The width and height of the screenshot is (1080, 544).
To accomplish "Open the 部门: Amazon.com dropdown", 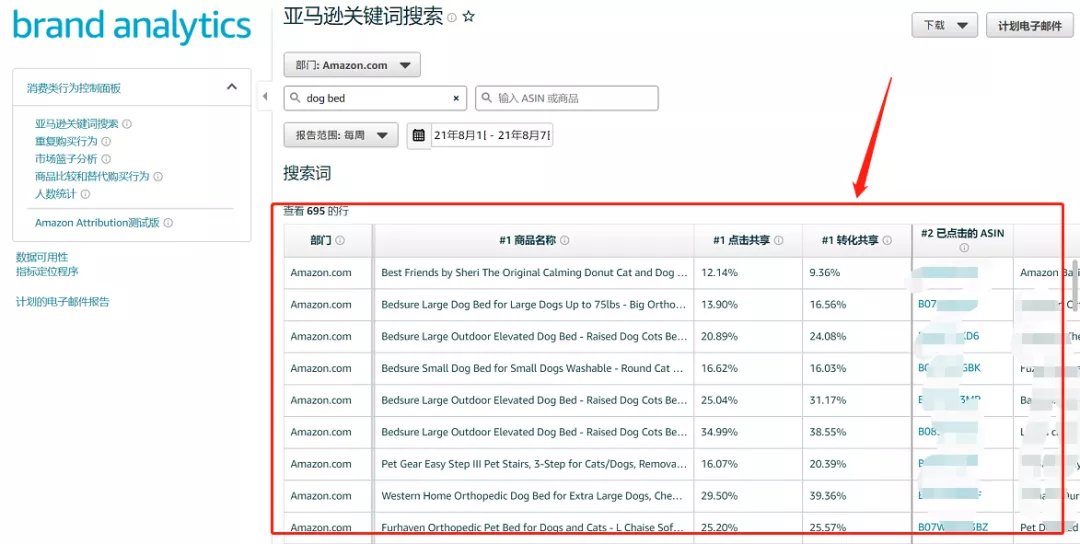I will tap(352, 65).
